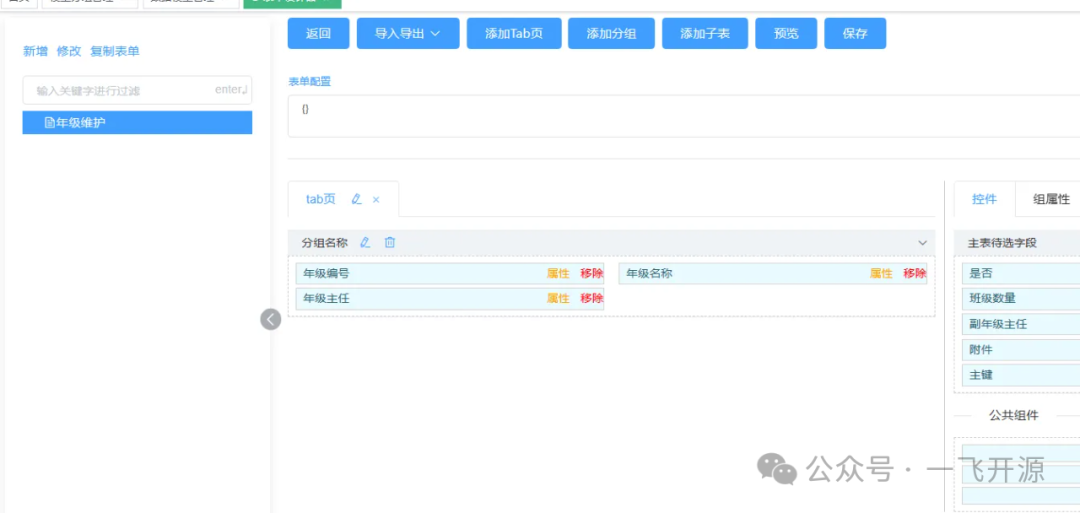Click the 预览 button

(786, 33)
